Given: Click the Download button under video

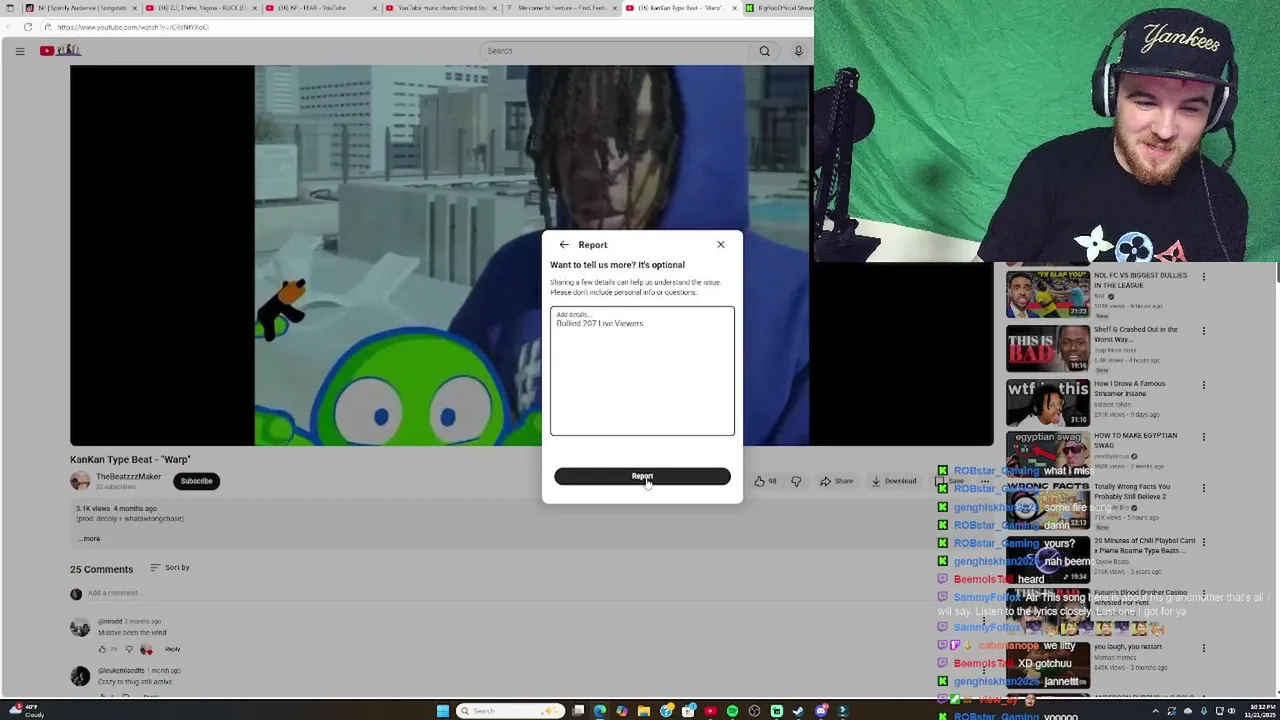Looking at the screenshot, I should pyautogui.click(x=894, y=481).
